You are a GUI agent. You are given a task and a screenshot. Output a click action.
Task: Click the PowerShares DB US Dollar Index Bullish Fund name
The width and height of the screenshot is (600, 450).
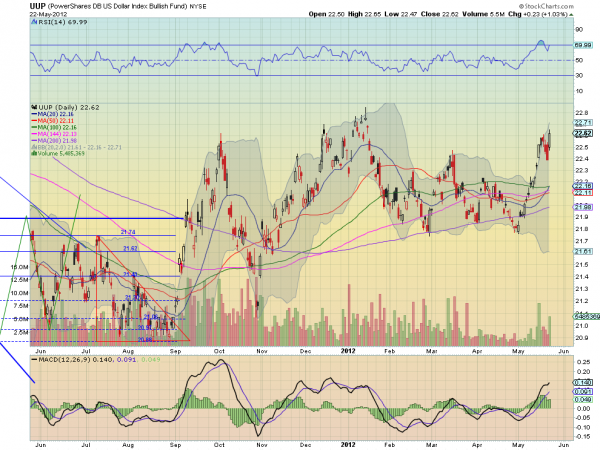pyautogui.click(x=118, y=7)
